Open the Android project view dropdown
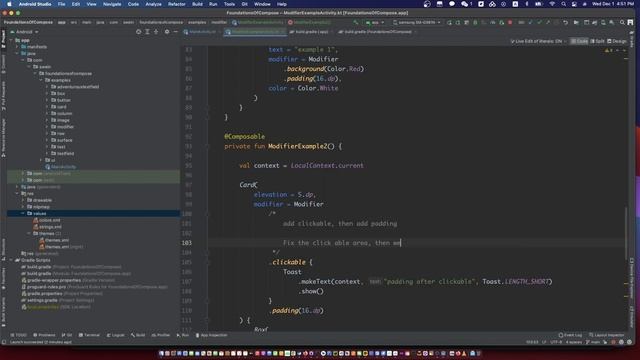Image resolution: width=640 pixels, height=360 pixels. (24, 31)
